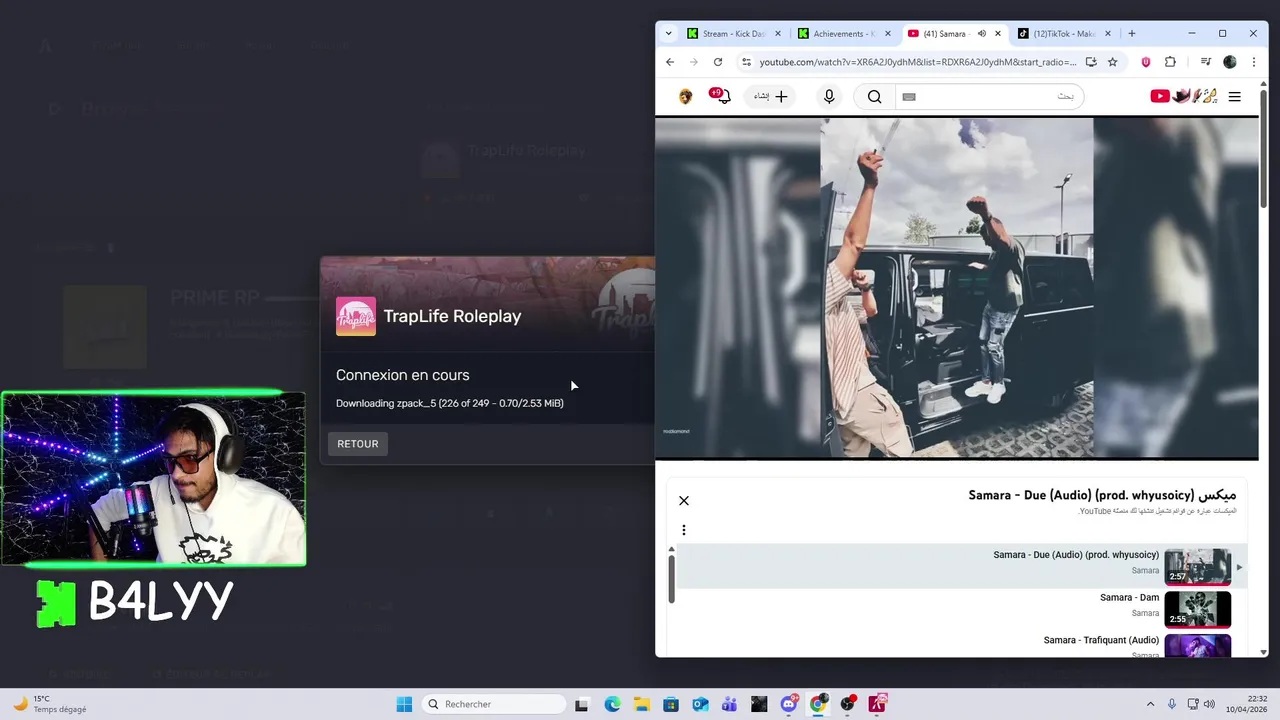Open weather widget showing 15°C
Screen dimensions: 1280x720
tap(50, 704)
